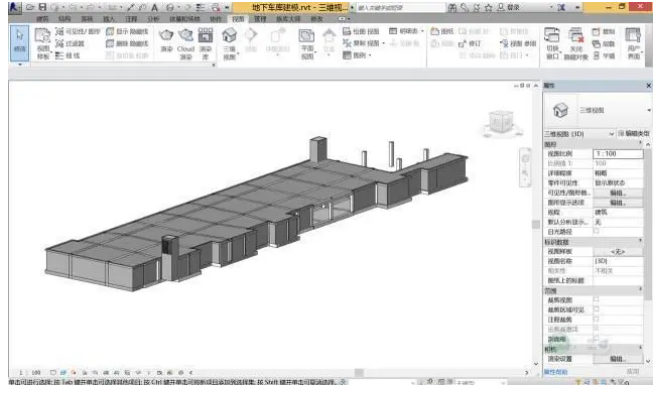Open the View Templates tool
This screenshot has width=657, height=393.
tap(42, 42)
